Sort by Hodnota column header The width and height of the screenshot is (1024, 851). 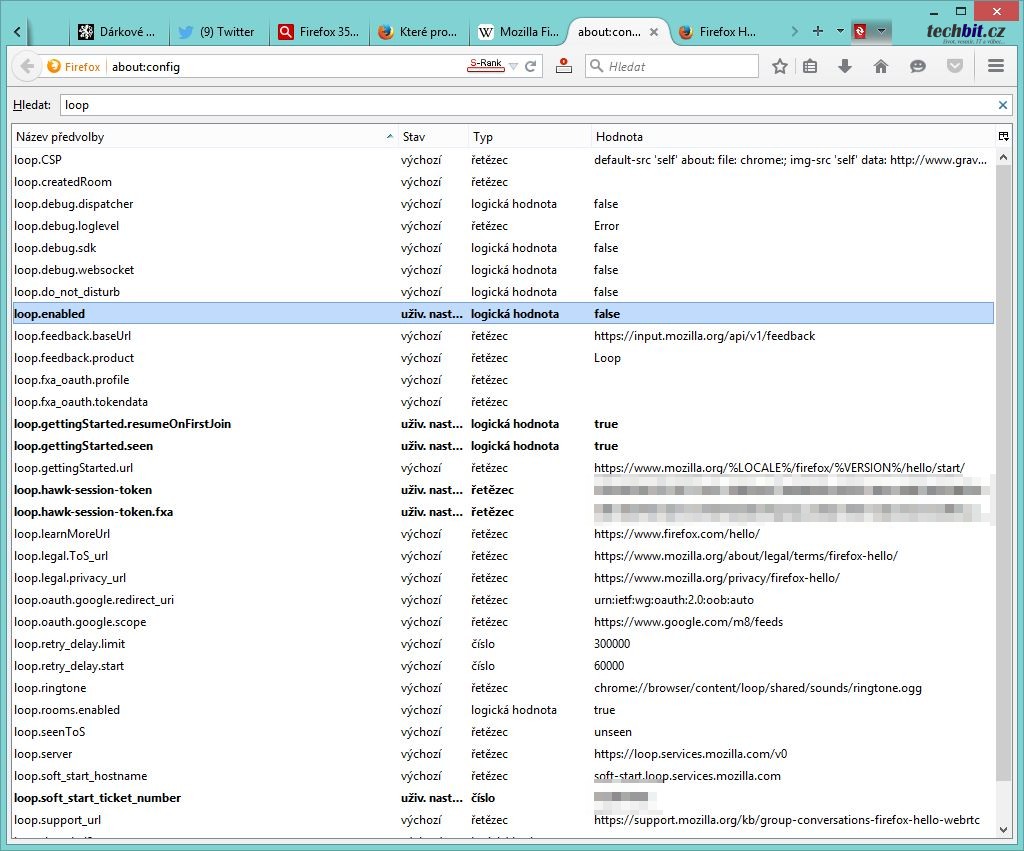pos(790,137)
